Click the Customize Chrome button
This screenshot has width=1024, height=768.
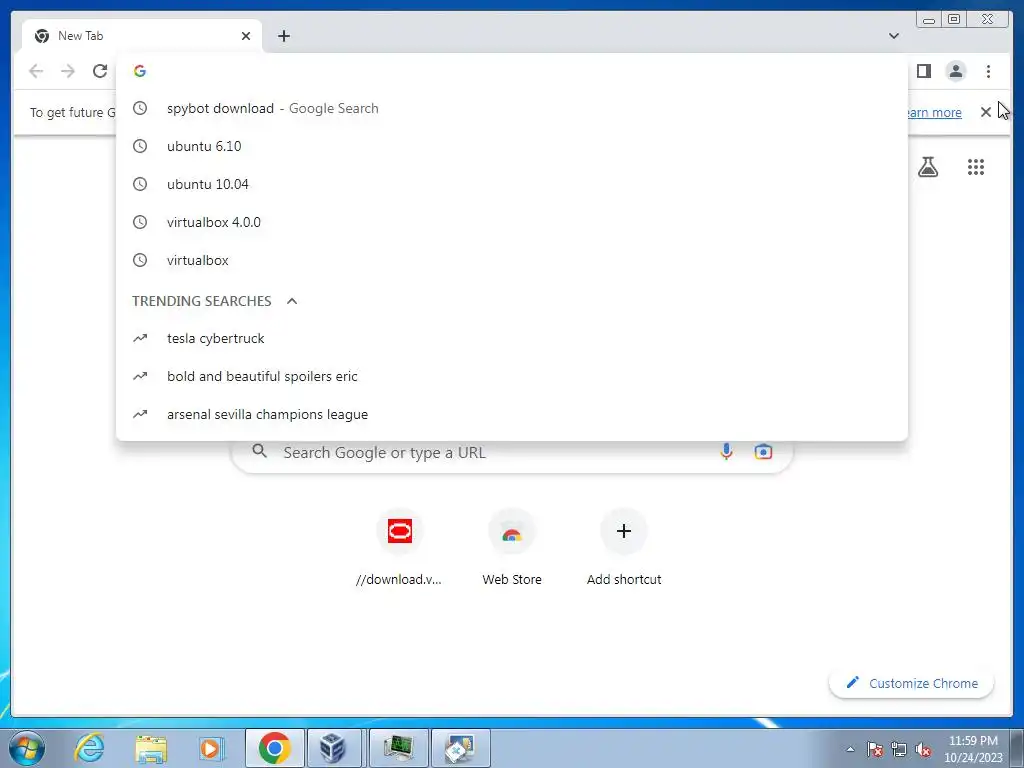(912, 683)
